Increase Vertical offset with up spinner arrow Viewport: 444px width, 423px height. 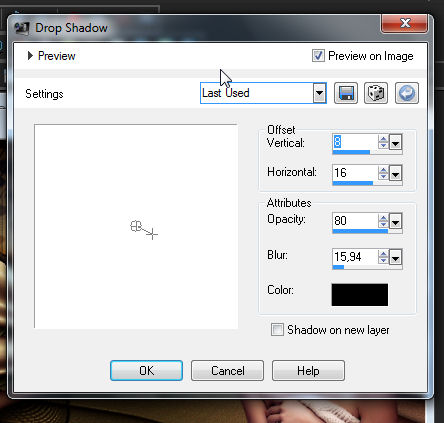coord(383,139)
